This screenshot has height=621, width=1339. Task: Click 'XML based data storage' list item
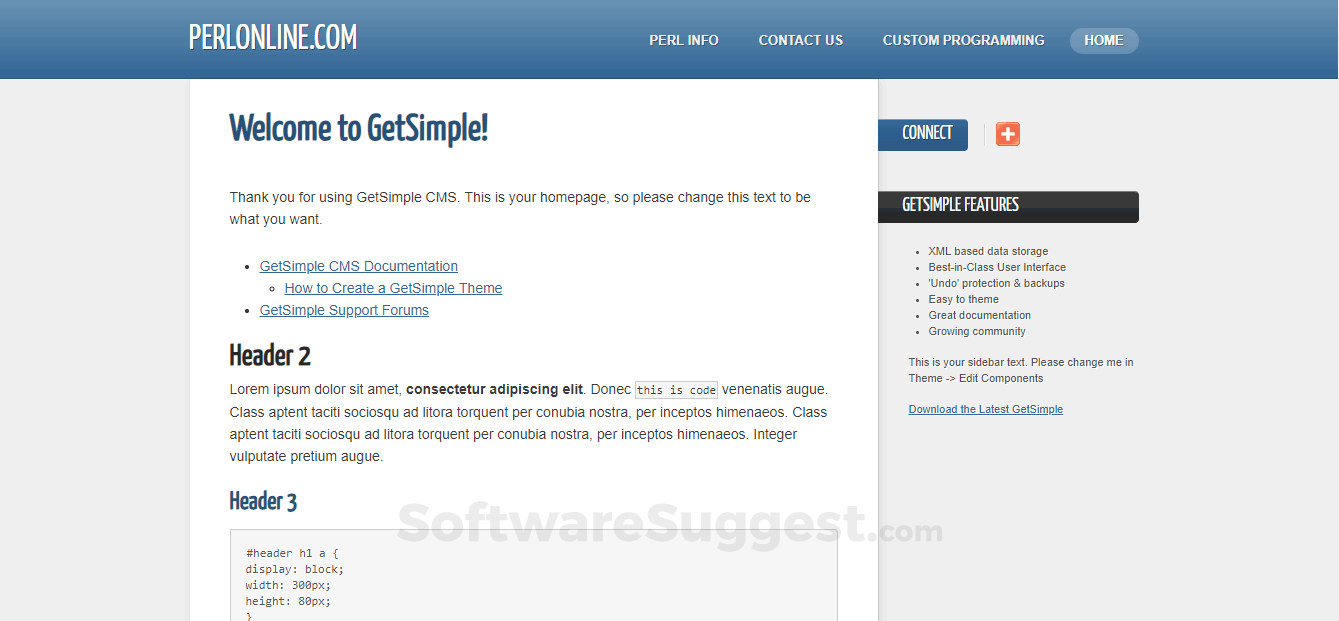pyautogui.click(x=988, y=251)
